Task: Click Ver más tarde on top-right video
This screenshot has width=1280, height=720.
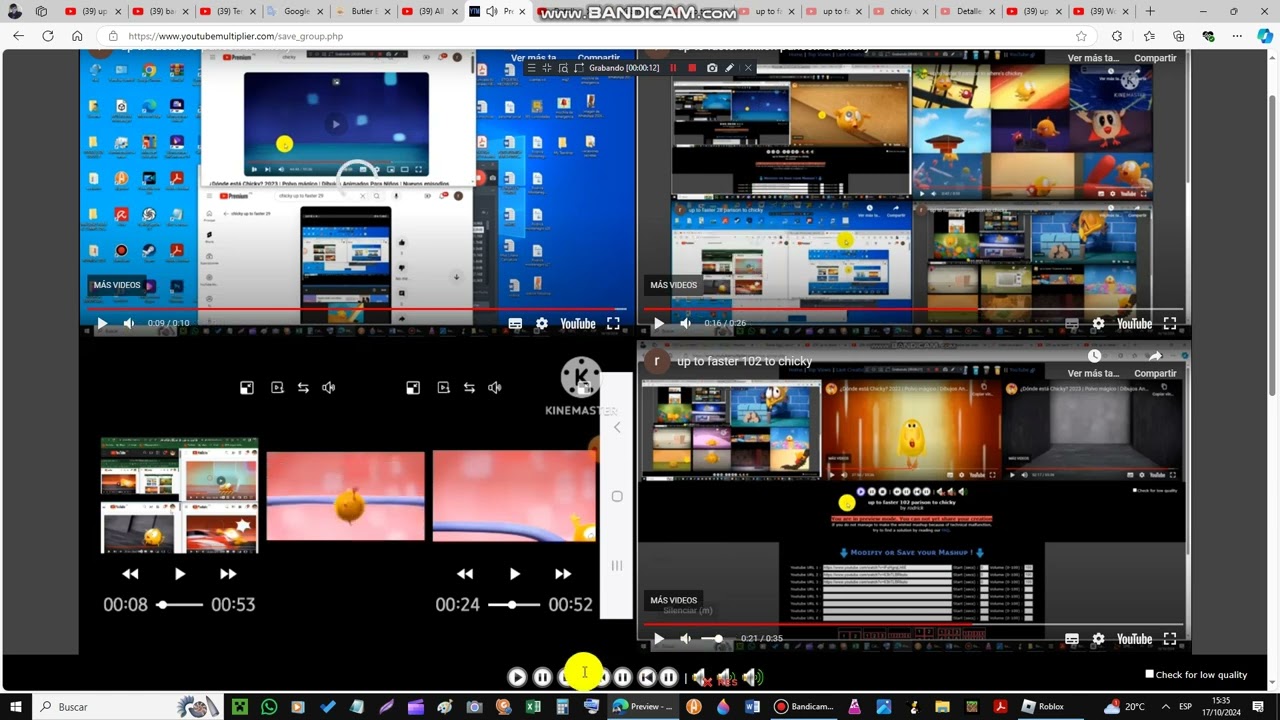Action: (x=1093, y=58)
